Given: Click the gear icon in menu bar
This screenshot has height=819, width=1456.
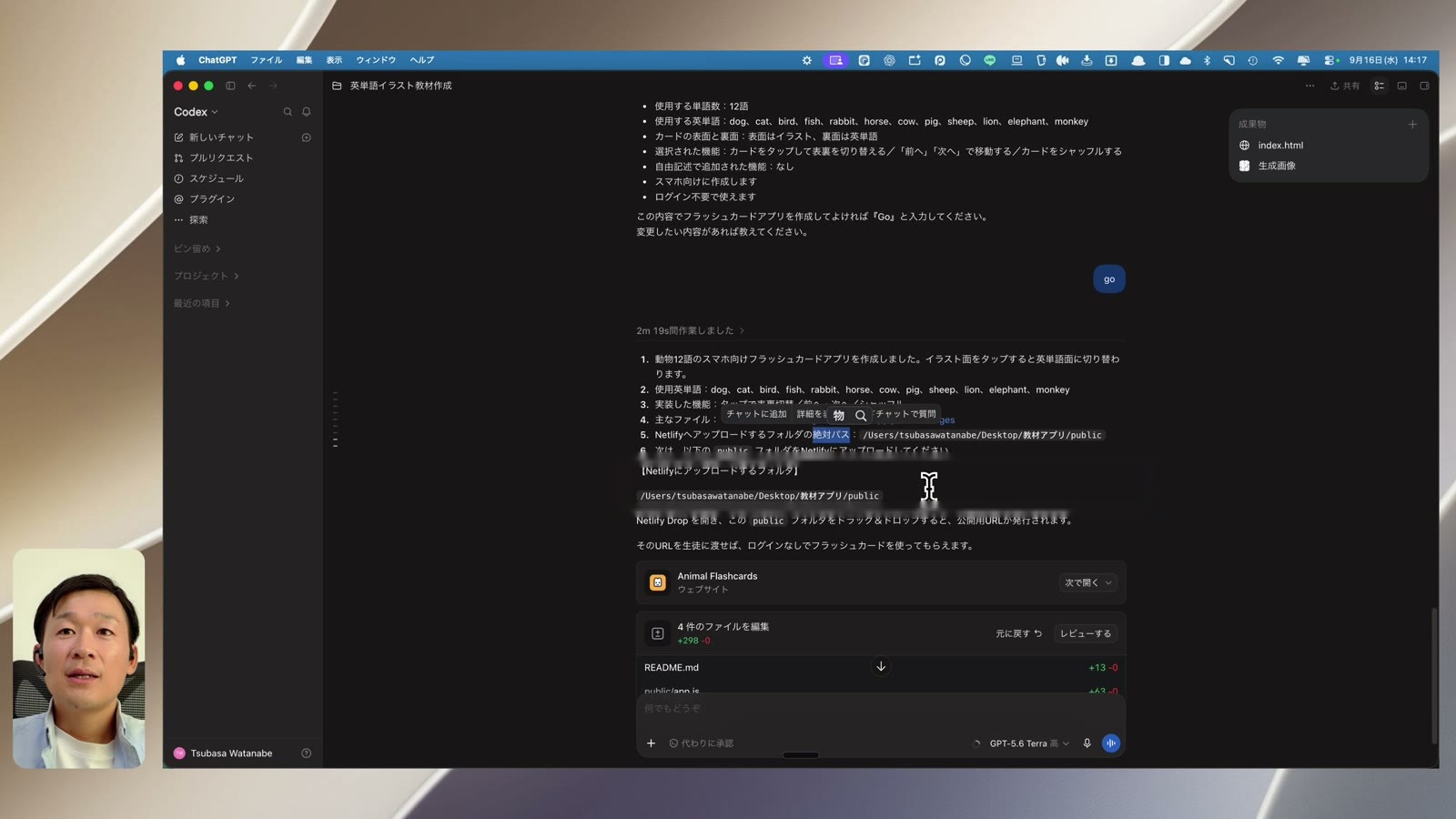Looking at the screenshot, I should (806, 60).
